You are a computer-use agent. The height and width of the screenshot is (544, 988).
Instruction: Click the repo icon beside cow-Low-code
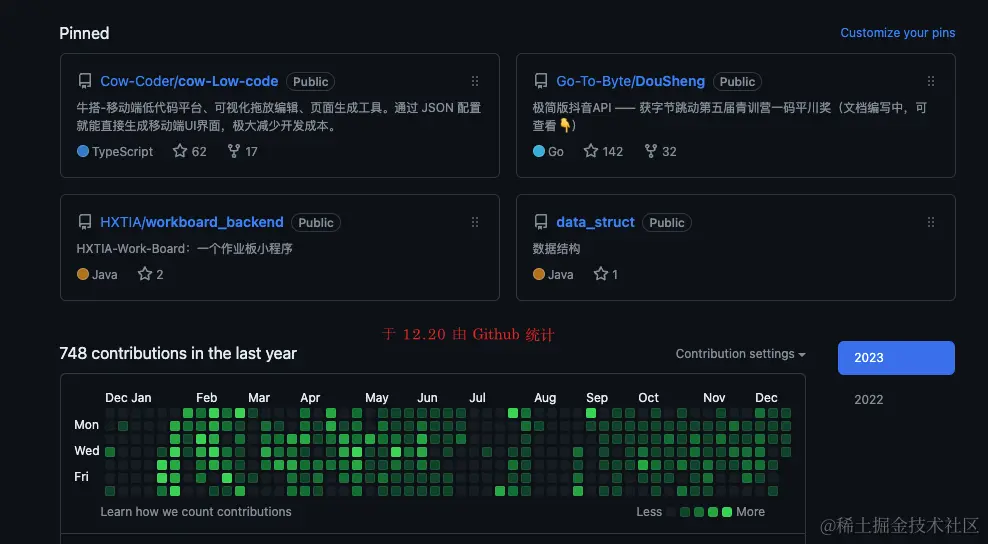tap(84, 81)
